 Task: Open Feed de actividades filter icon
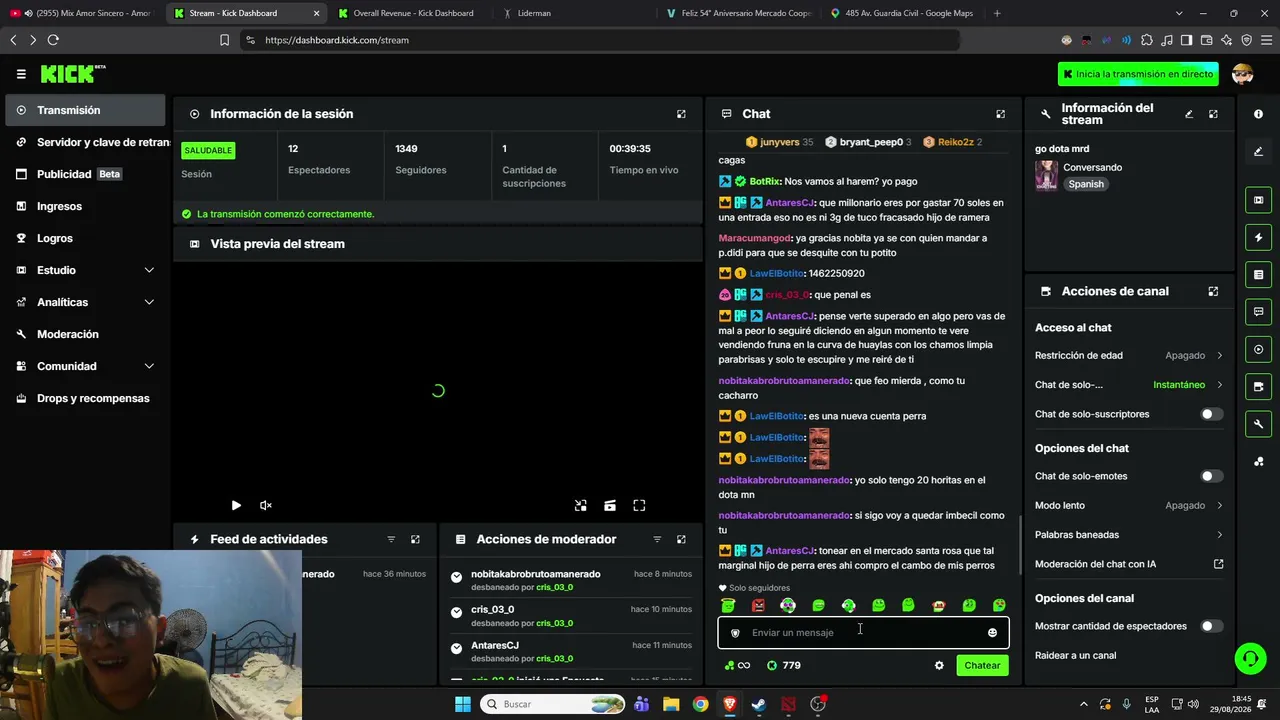tap(391, 539)
